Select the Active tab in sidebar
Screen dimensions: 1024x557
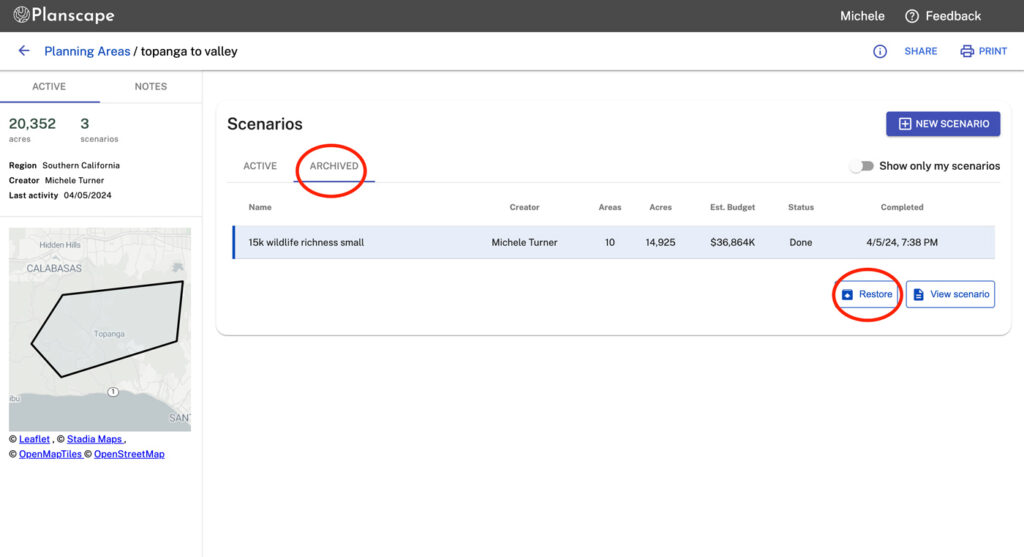coord(49,87)
